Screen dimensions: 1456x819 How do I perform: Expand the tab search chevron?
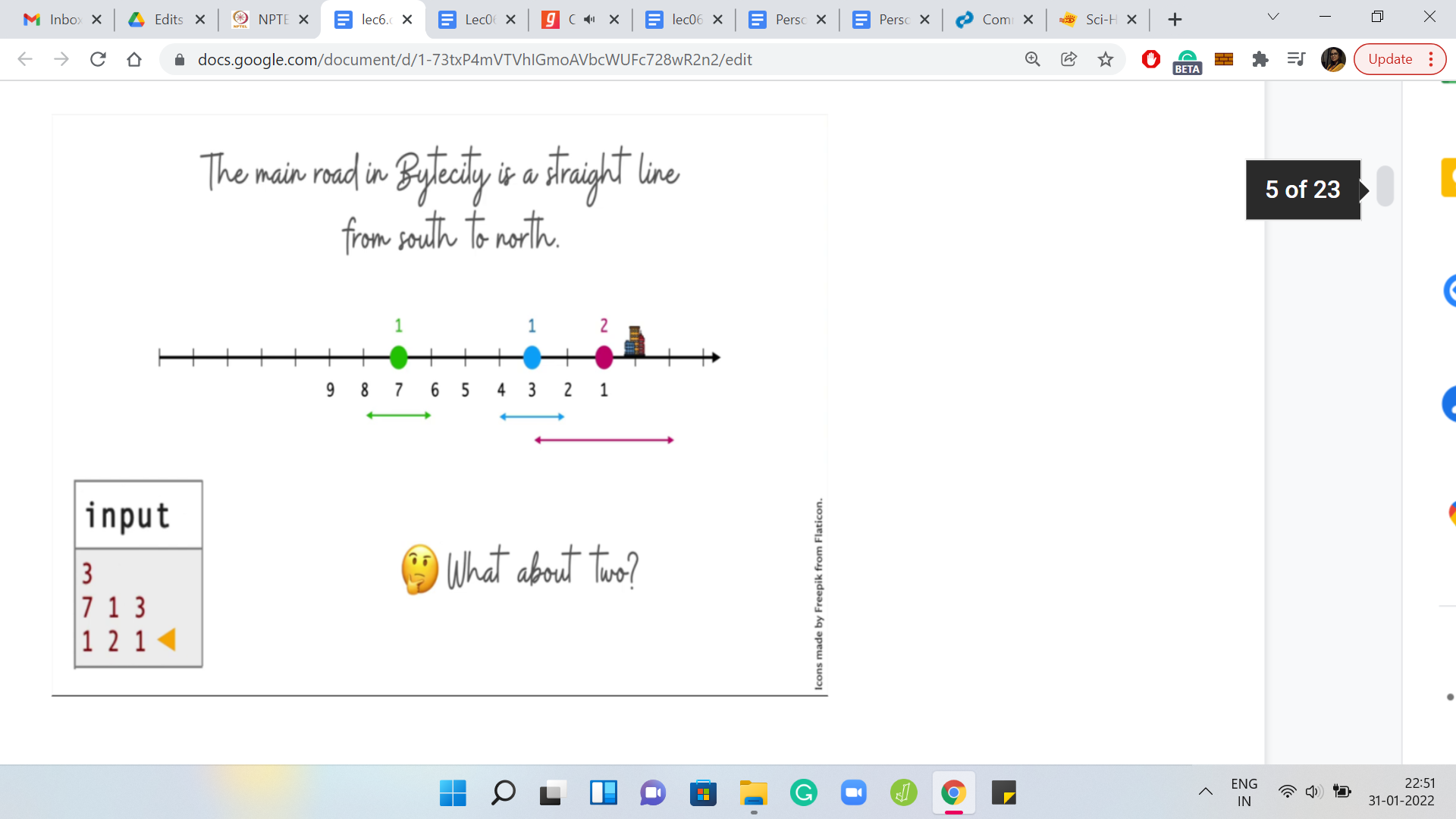[x=1273, y=17]
